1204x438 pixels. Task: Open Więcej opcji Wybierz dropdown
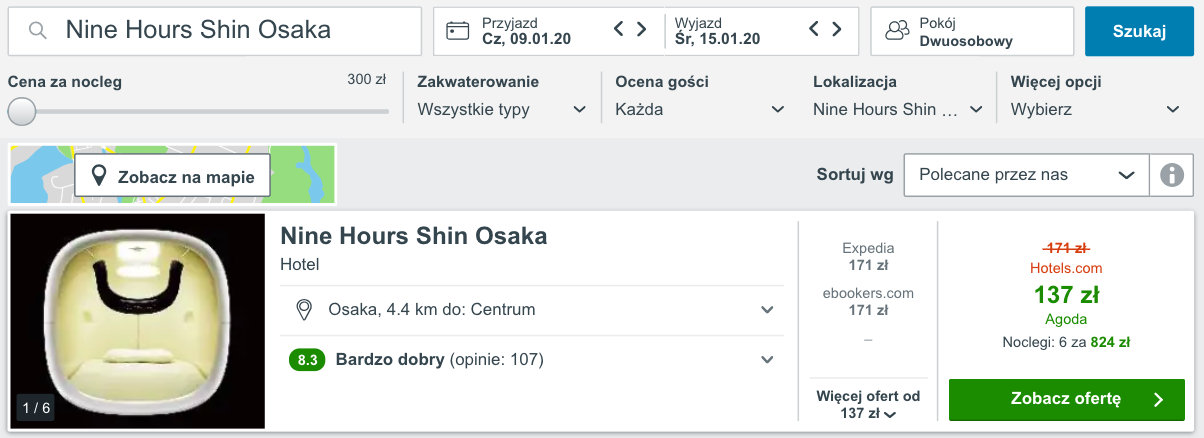pyautogui.click(x=1096, y=109)
